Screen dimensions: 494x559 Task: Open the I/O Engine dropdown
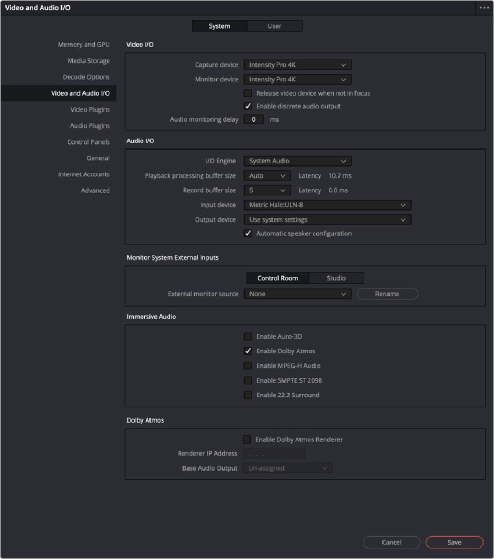coord(298,161)
